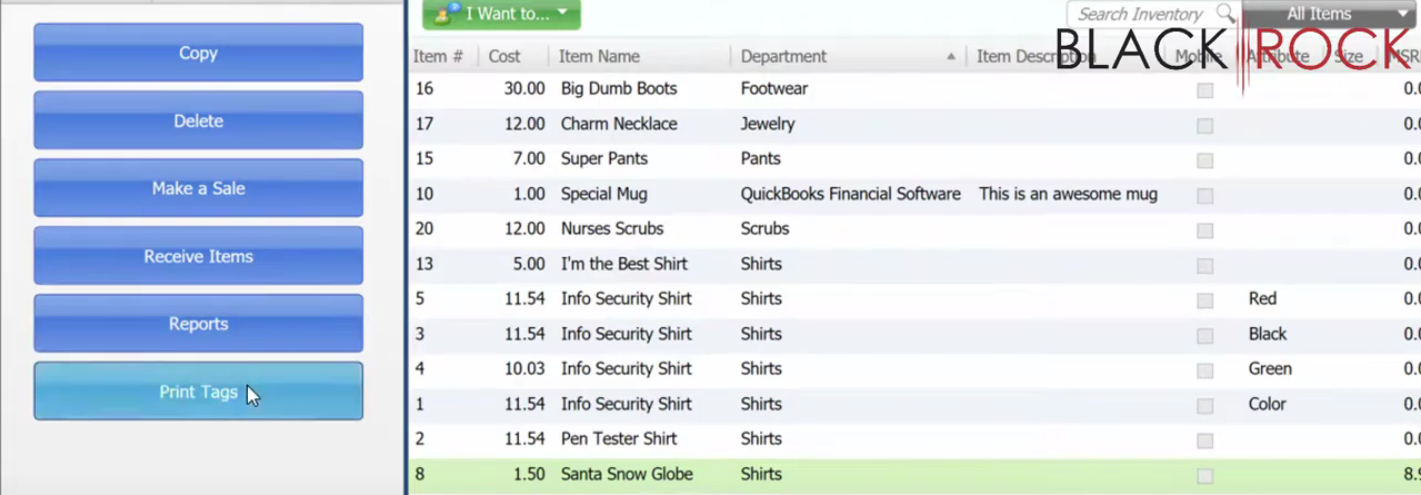The height and width of the screenshot is (495, 1421).
Task: Click Print Tags button
Action: (198, 392)
